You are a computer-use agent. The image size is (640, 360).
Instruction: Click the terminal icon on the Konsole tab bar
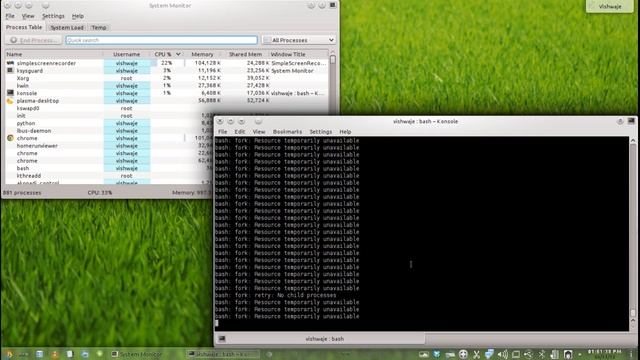(222, 339)
